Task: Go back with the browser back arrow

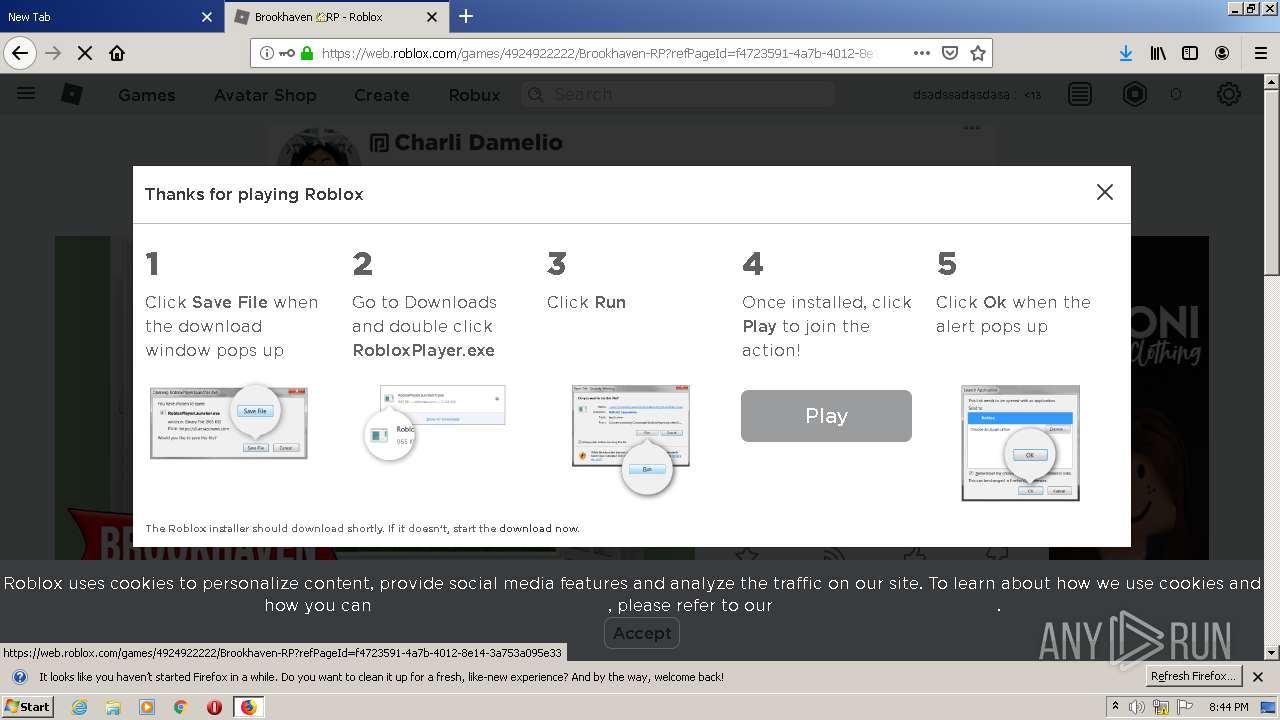Action: pos(20,53)
